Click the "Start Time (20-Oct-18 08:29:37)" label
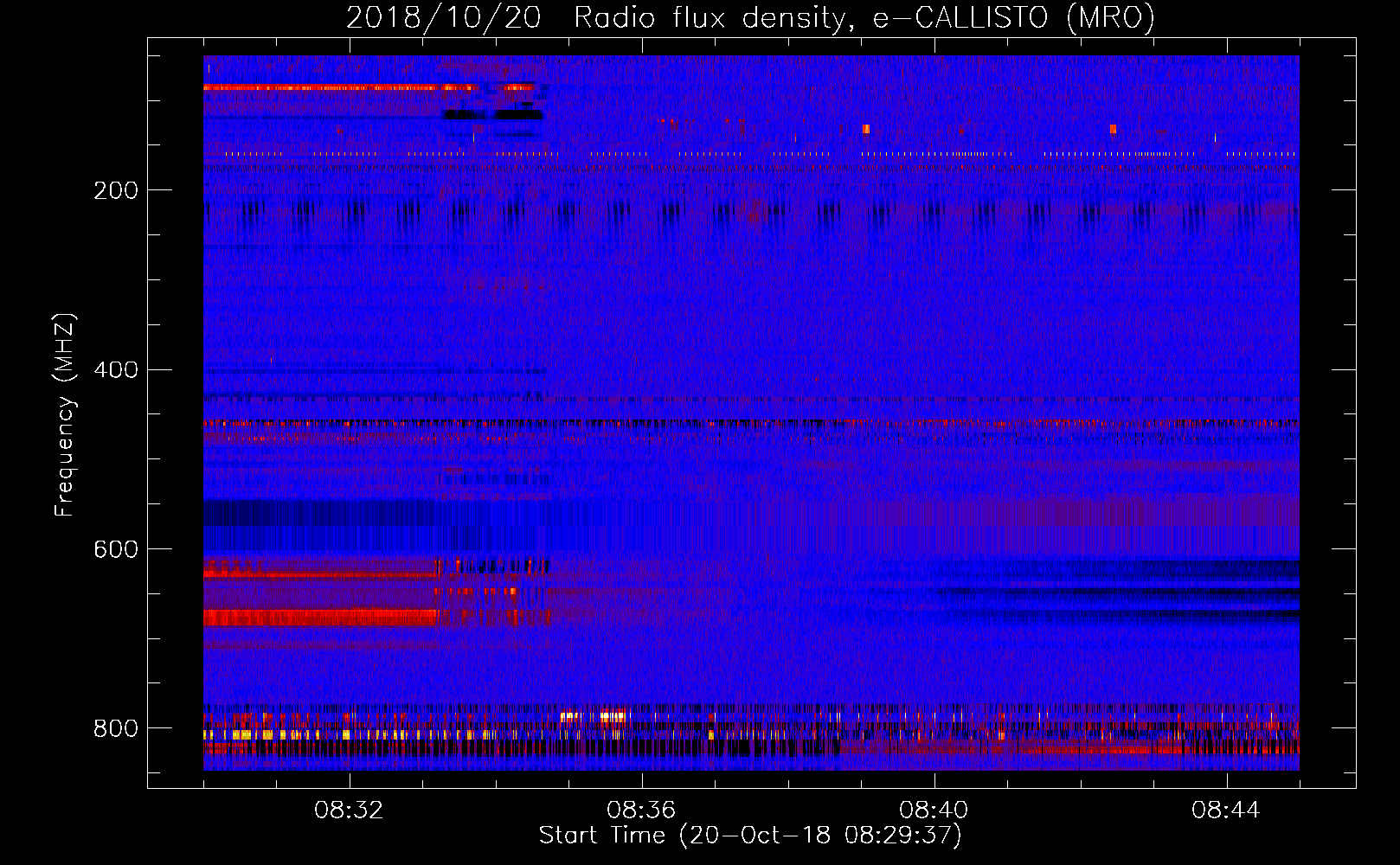 (x=750, y=836)
